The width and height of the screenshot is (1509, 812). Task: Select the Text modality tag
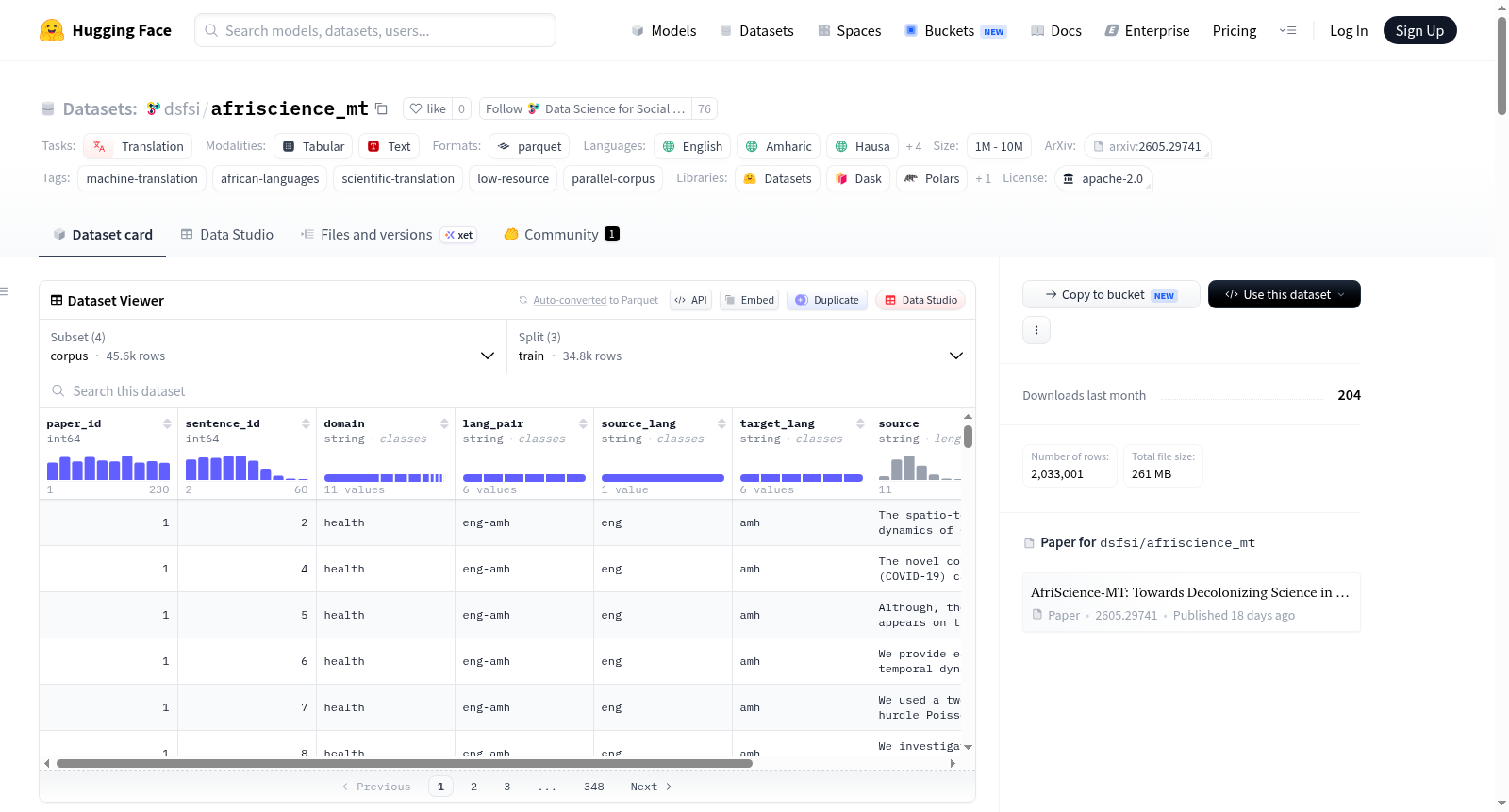(x=390, y=146)
